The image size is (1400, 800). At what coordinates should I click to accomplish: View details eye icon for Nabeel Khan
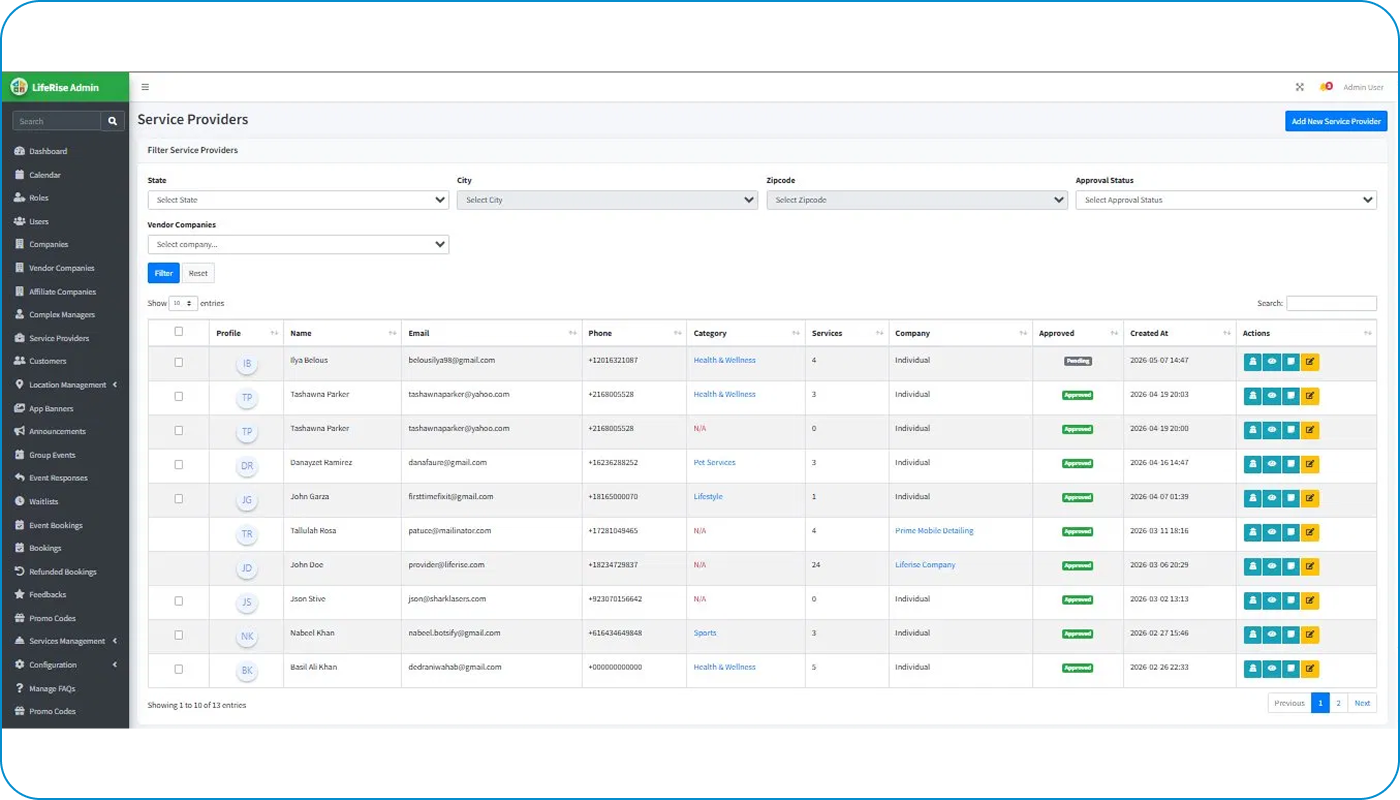[1271, 634]
